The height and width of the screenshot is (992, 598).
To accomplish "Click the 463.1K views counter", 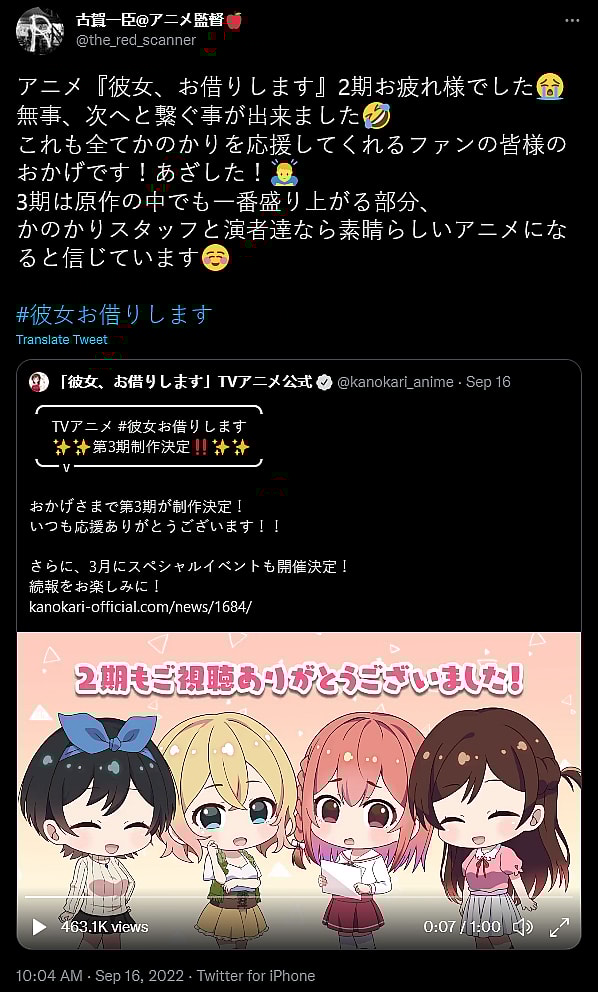I will [104, 927].
